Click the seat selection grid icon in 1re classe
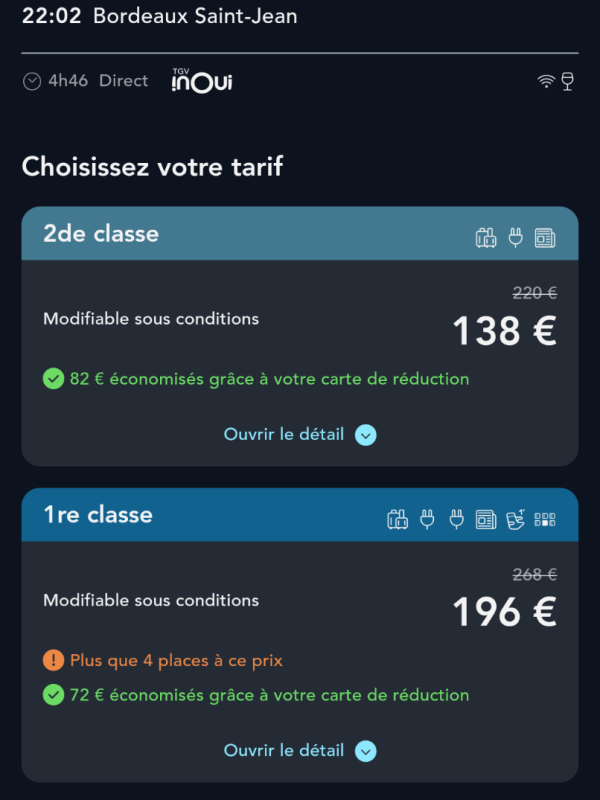The image size is (600, 800). [545, 519]
